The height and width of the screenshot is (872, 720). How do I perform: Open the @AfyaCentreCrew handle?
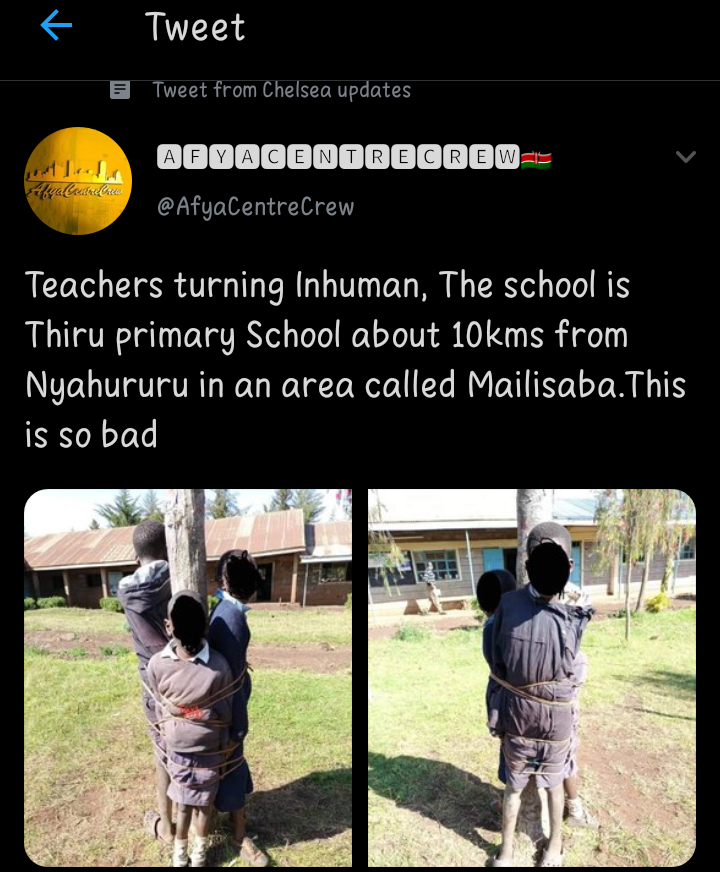tap(256, 207)
